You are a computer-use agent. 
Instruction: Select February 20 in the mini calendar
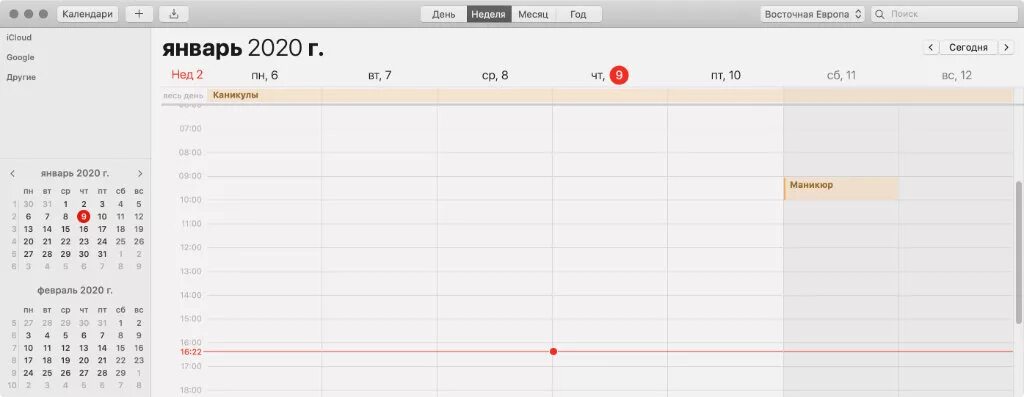84,360
